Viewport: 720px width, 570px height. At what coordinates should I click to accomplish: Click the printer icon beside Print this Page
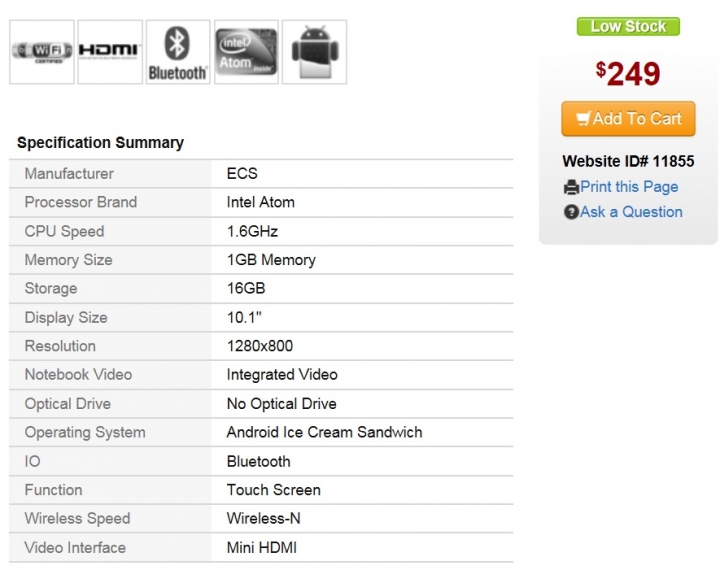coord(571,187)
